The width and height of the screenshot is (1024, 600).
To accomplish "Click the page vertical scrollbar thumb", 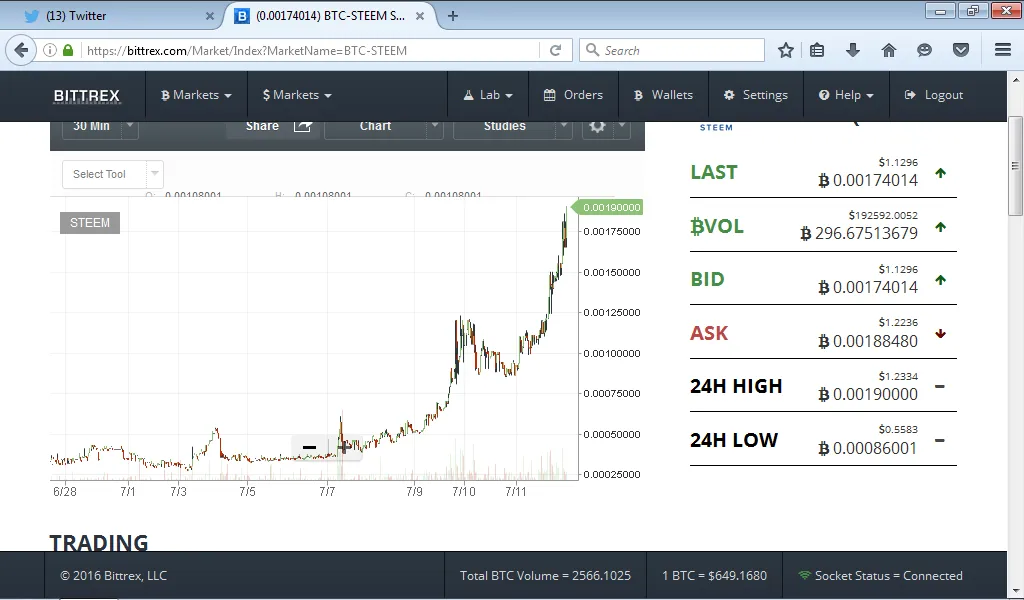I will point(1015,166).
